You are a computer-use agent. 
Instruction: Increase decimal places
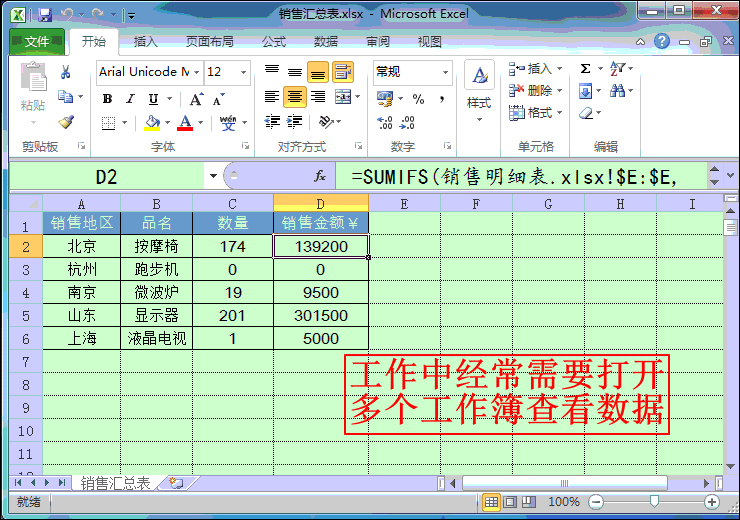pos(385,123)
